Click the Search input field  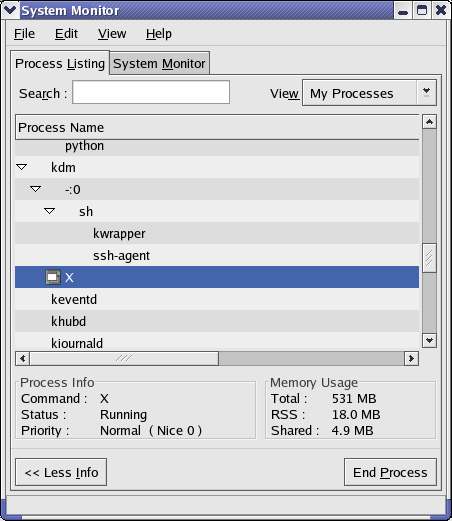click(x=151, y=92)
